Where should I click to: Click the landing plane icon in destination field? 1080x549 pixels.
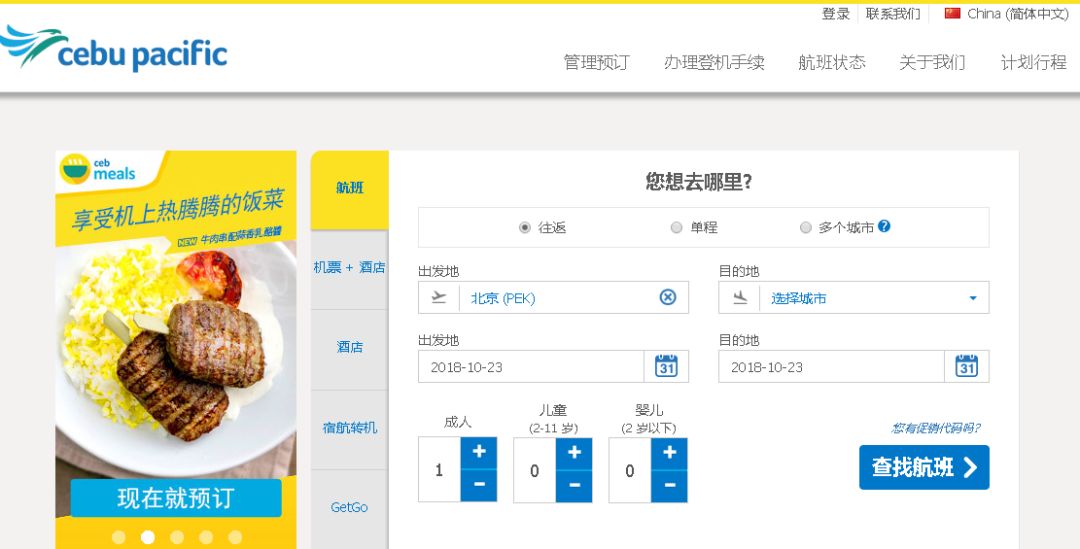coord(740,297)
